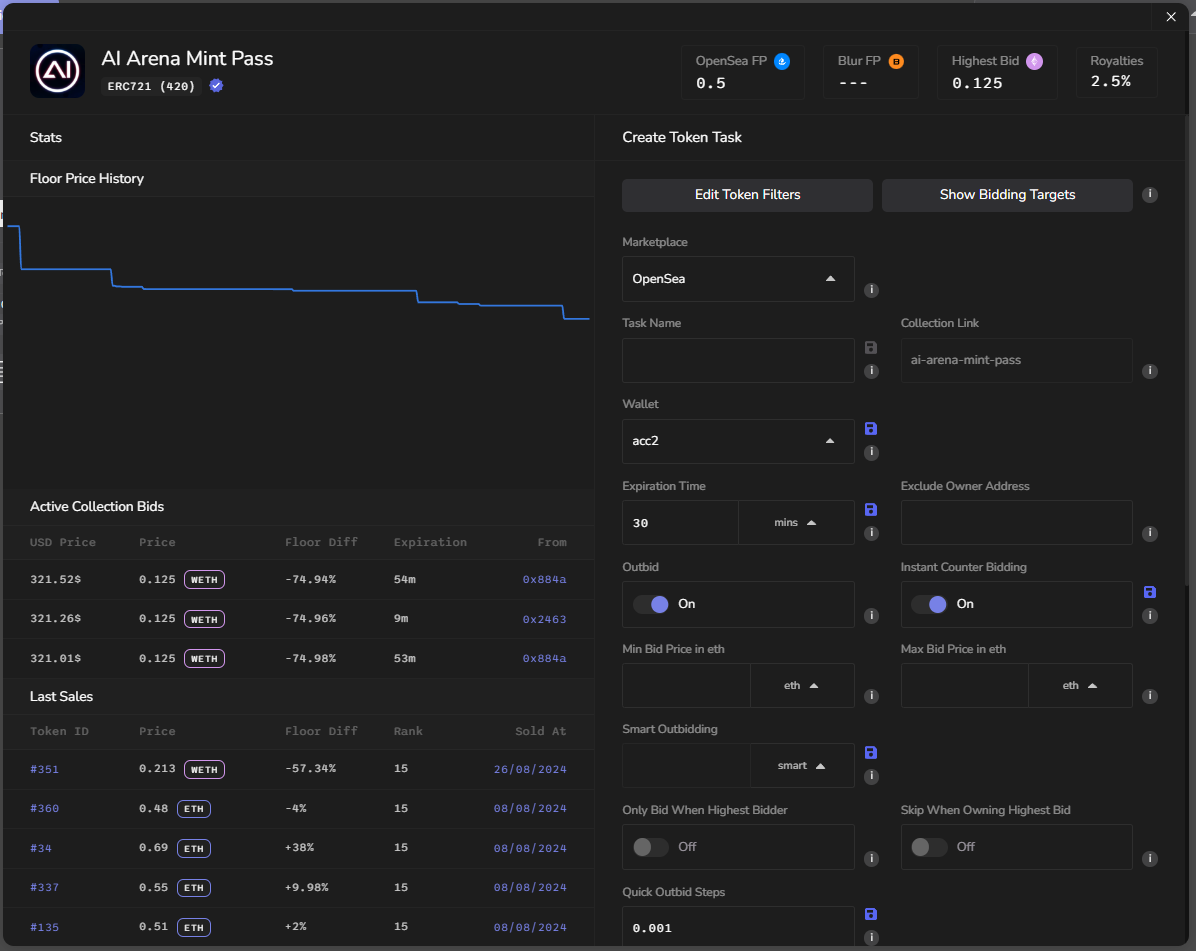
Task: Click the OpenSea icon beside OpenSea FP
Action: [782, 61]
